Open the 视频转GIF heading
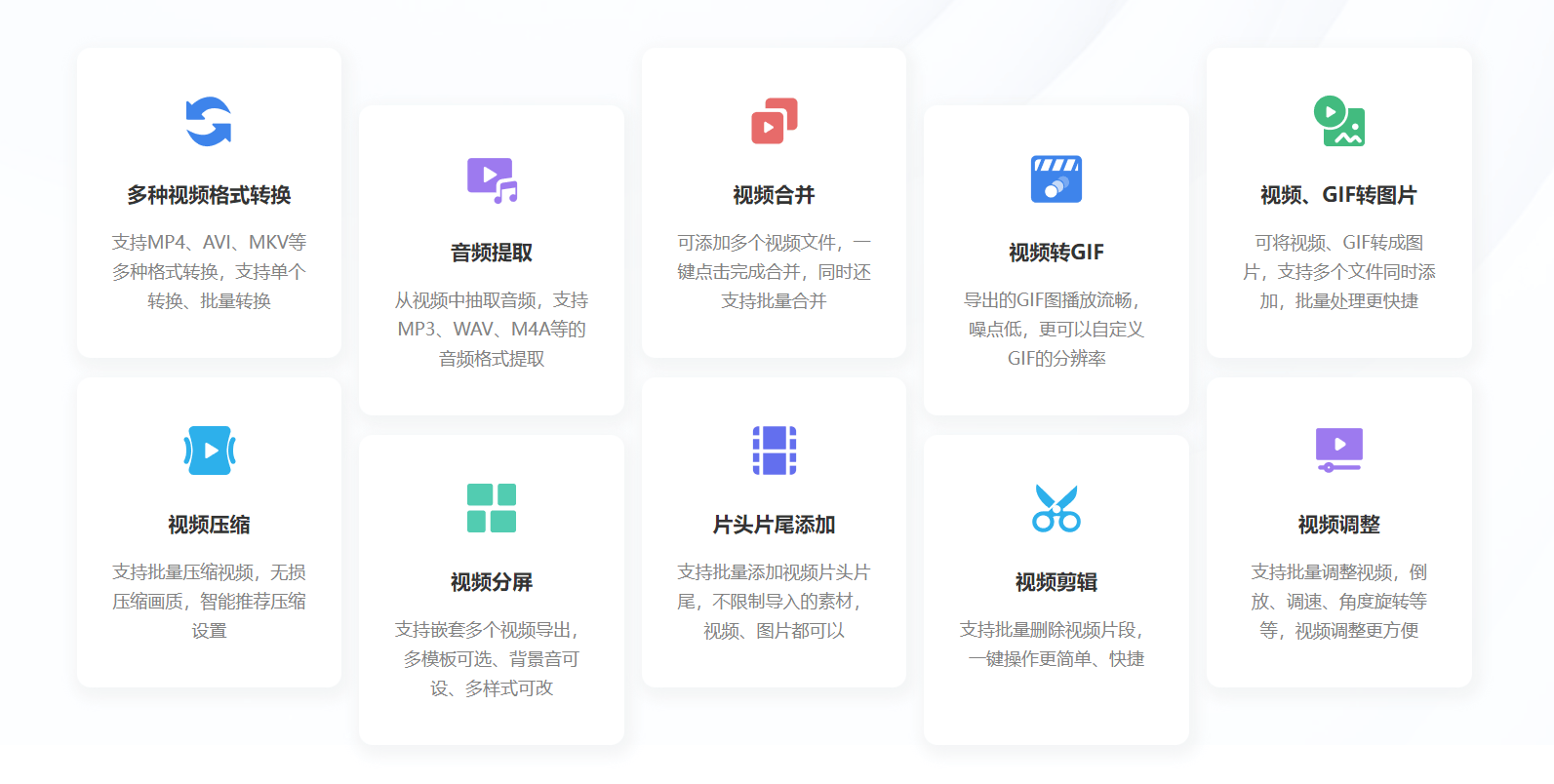The height and width of the screenshot is (784, 1554). click(x=1056, y=253)
